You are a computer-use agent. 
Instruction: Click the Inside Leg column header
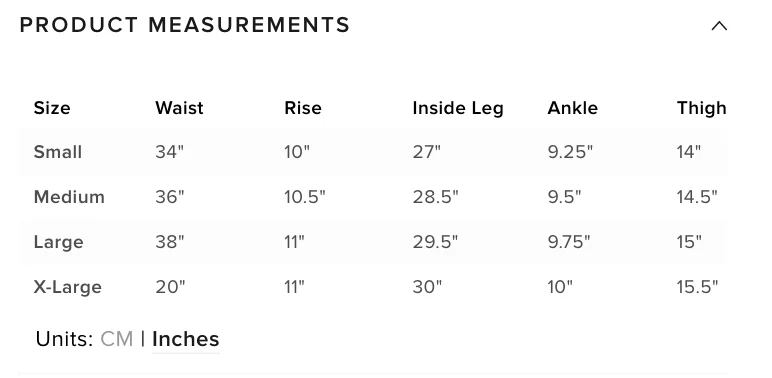458,108
